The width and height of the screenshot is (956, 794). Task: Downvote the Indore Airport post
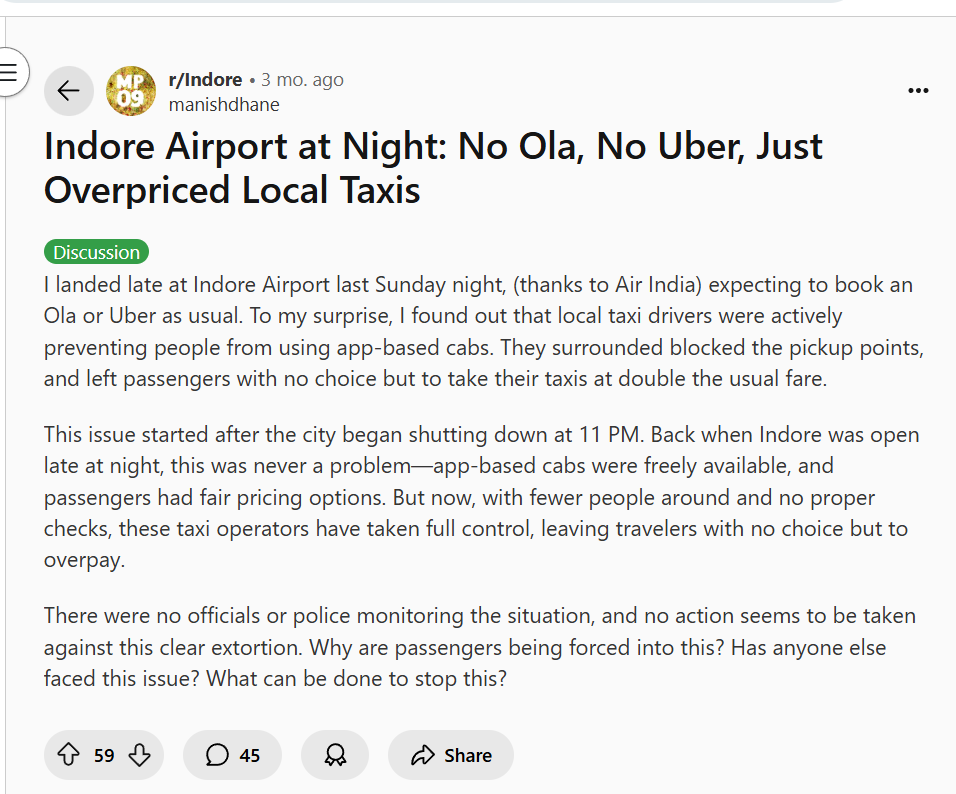coord(141,755)
